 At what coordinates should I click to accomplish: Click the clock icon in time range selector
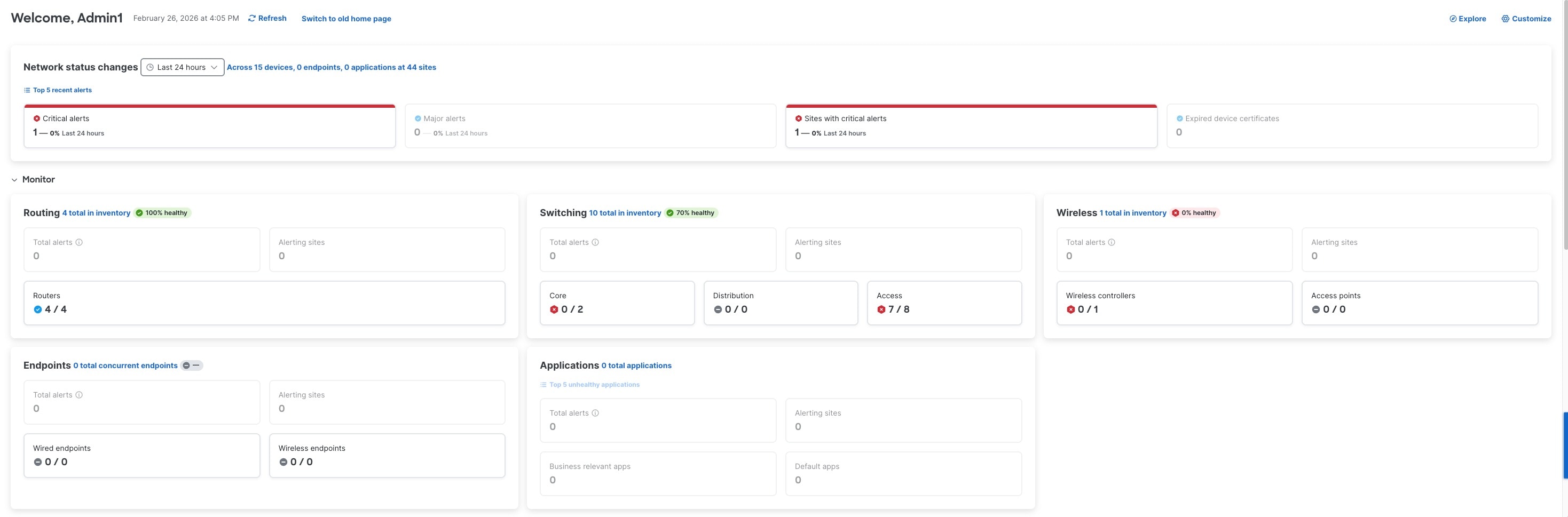[x=149, y=68]
